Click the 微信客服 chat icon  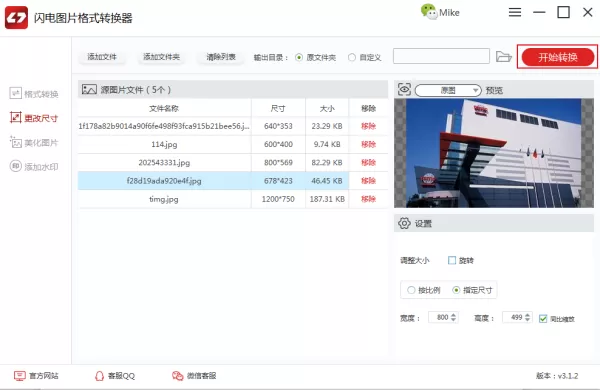178,376
